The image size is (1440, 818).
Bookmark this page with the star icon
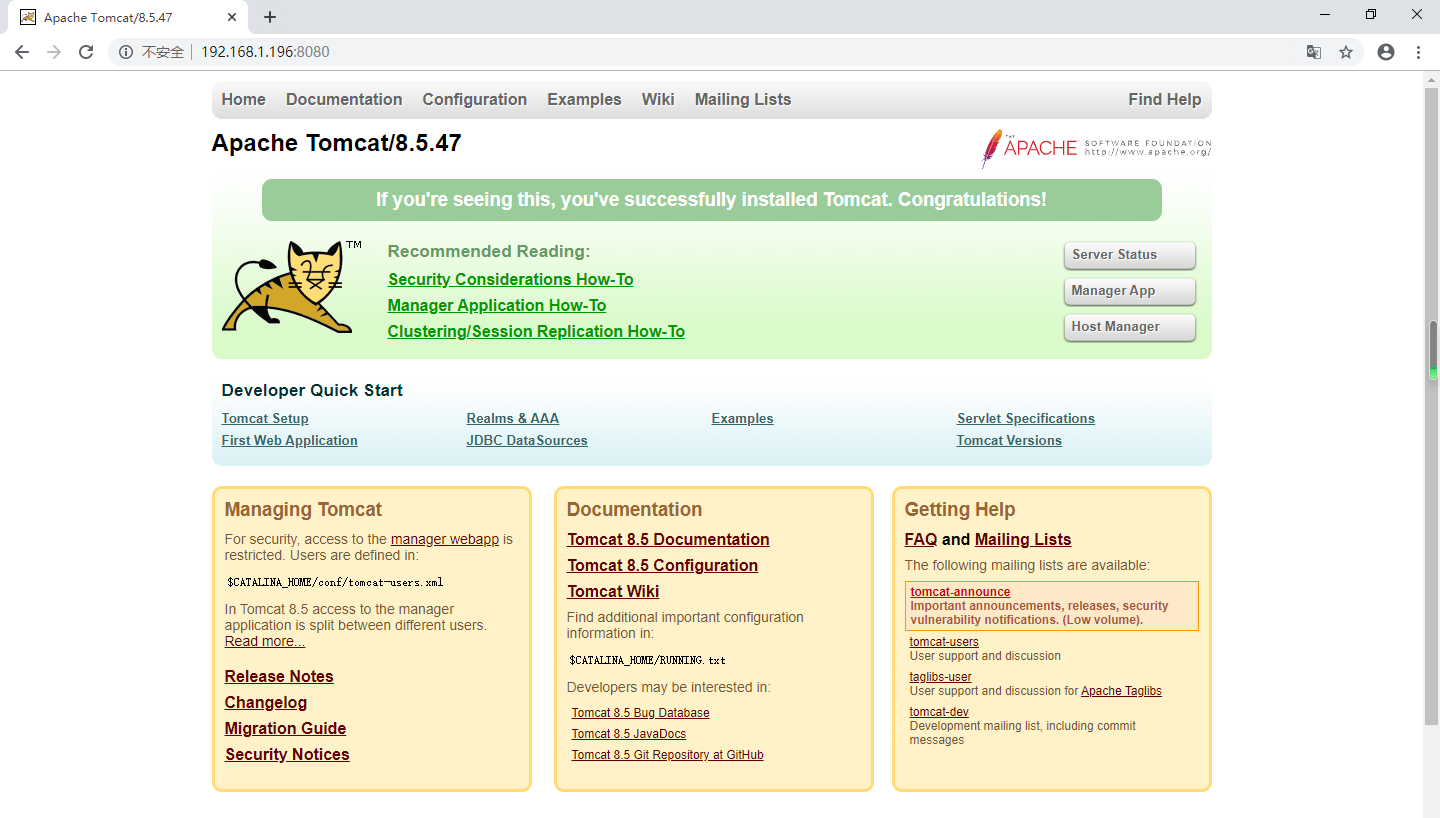click(x=1346, y=52)
